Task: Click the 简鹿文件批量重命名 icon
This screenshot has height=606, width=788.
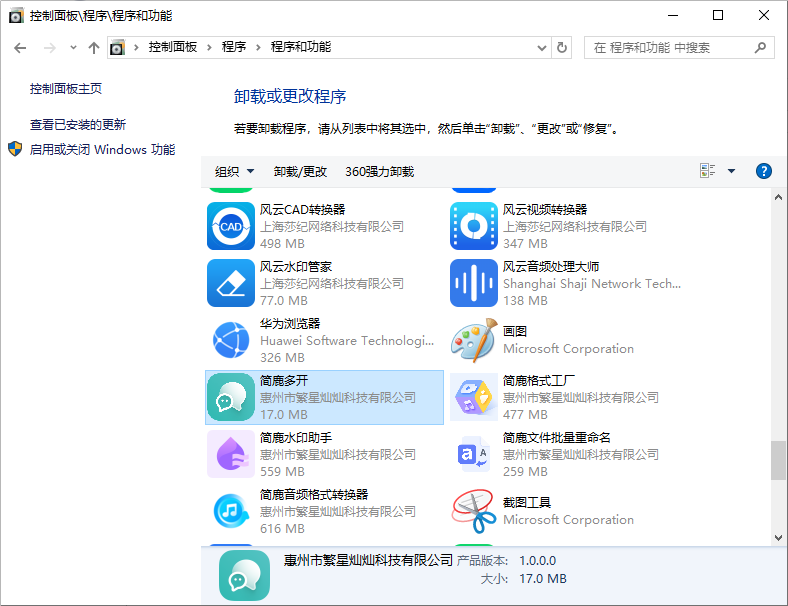Action: [x=474, y=454]
